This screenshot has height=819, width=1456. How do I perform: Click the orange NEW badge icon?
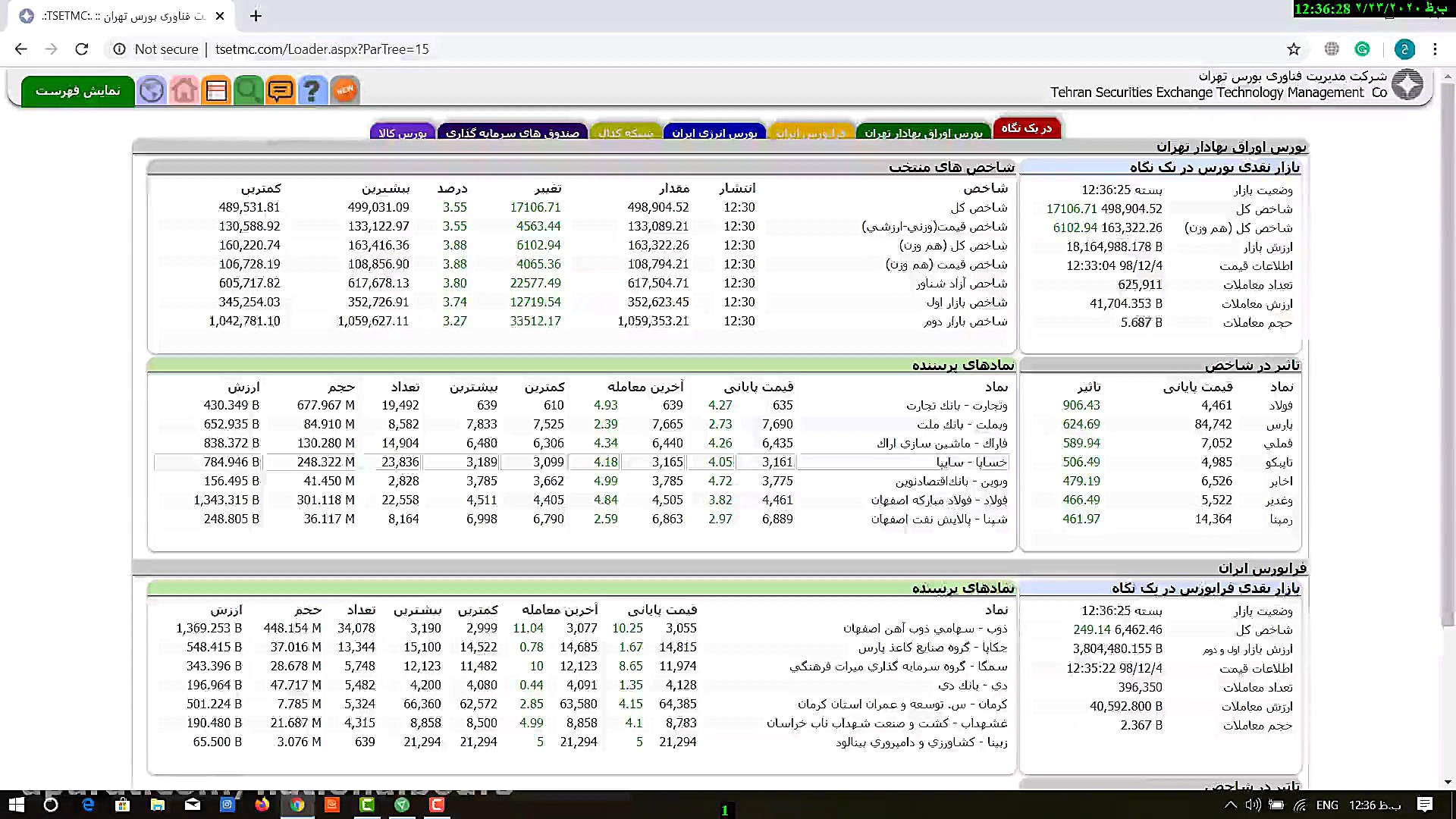coord(345,89)
